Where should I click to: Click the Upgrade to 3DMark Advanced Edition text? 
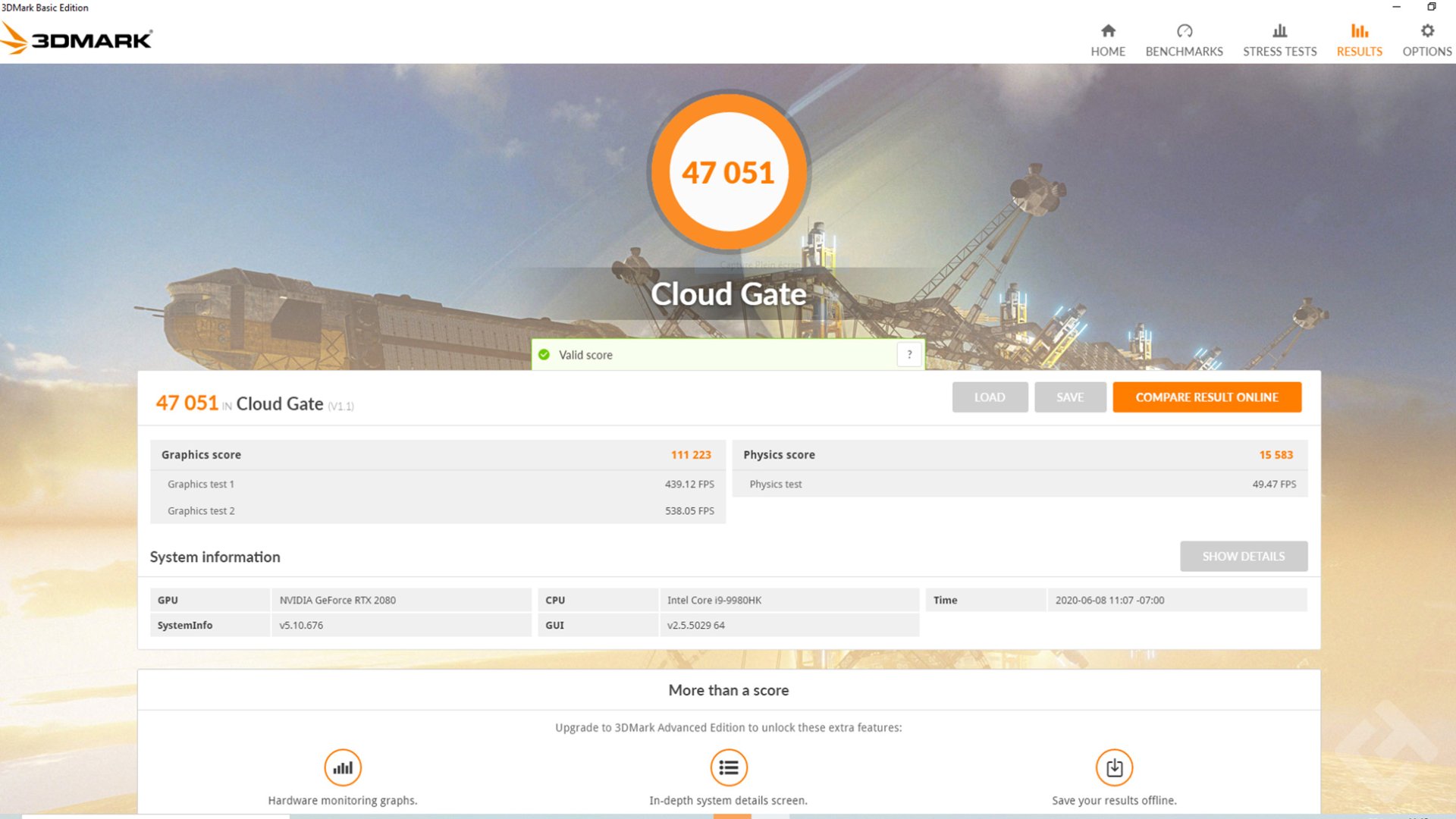pyautogui.click(x=729, y=727)
